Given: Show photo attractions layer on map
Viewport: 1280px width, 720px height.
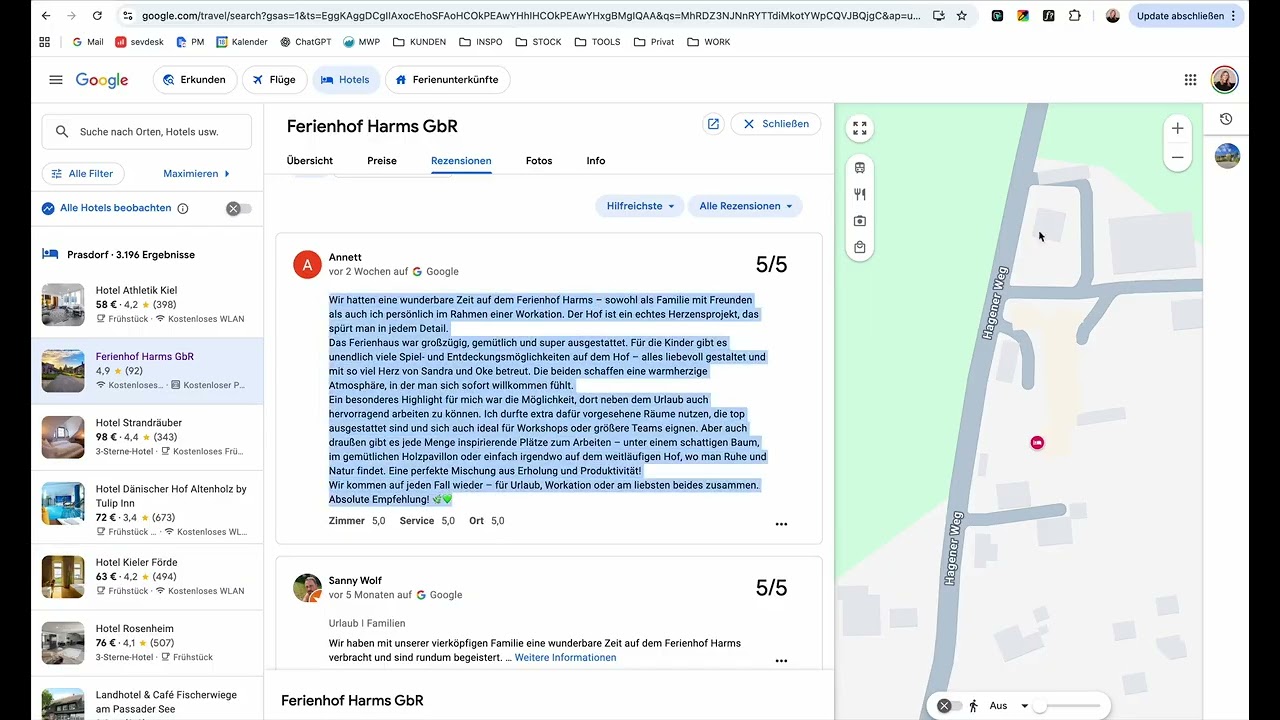Looking at the screenshot, I should tap(860, 221).
